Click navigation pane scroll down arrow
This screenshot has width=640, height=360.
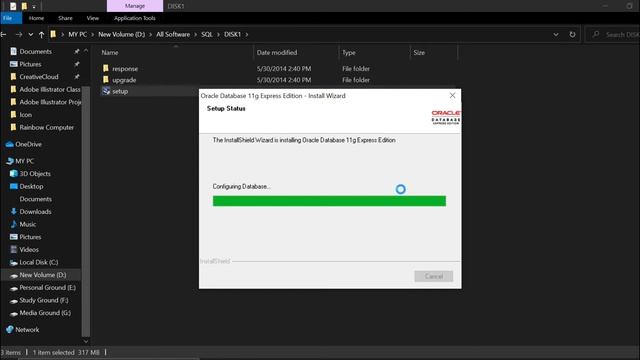pyautogui.click(x=86, y=341)
